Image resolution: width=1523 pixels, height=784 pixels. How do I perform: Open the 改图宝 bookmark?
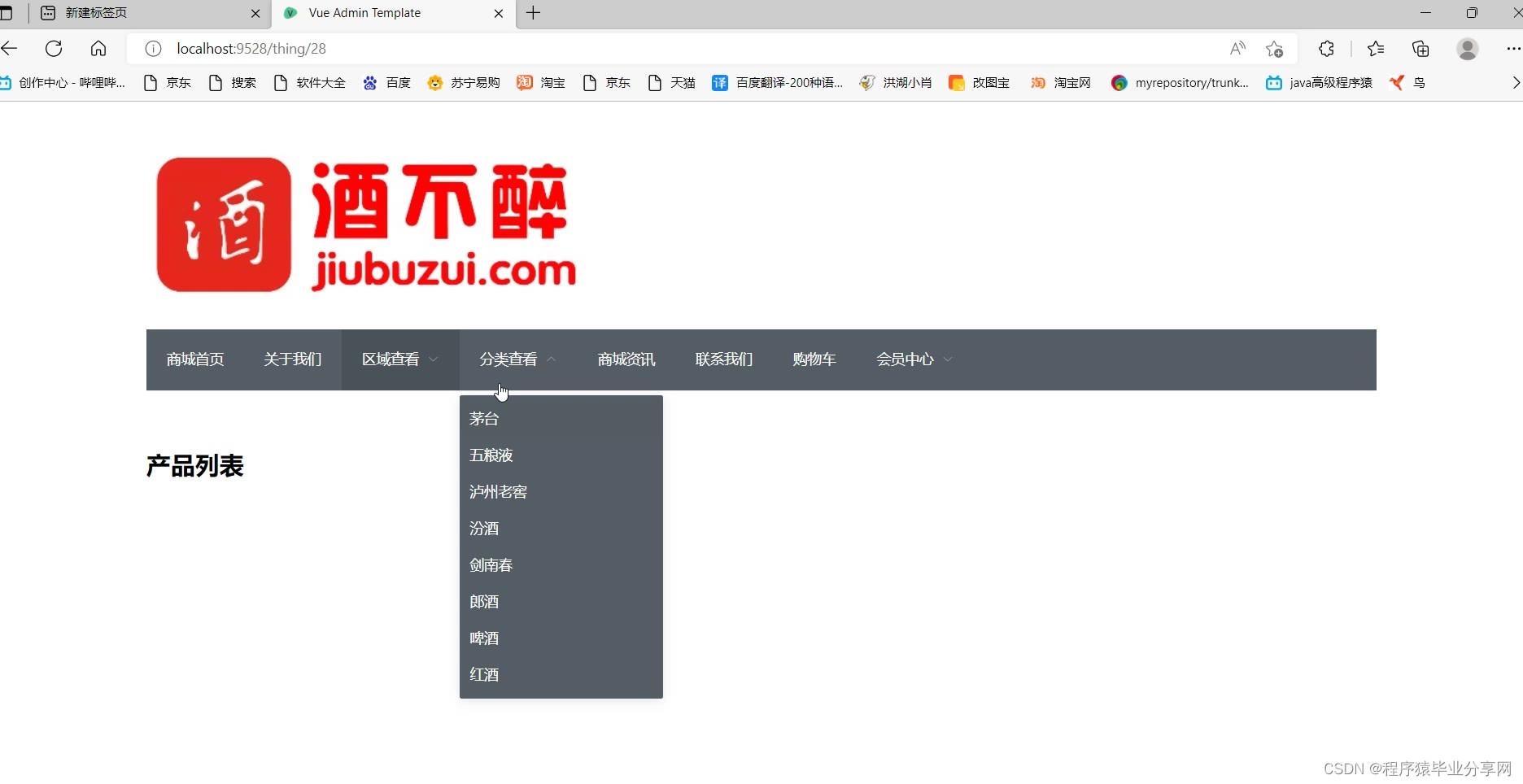click(x=980, y=83)
